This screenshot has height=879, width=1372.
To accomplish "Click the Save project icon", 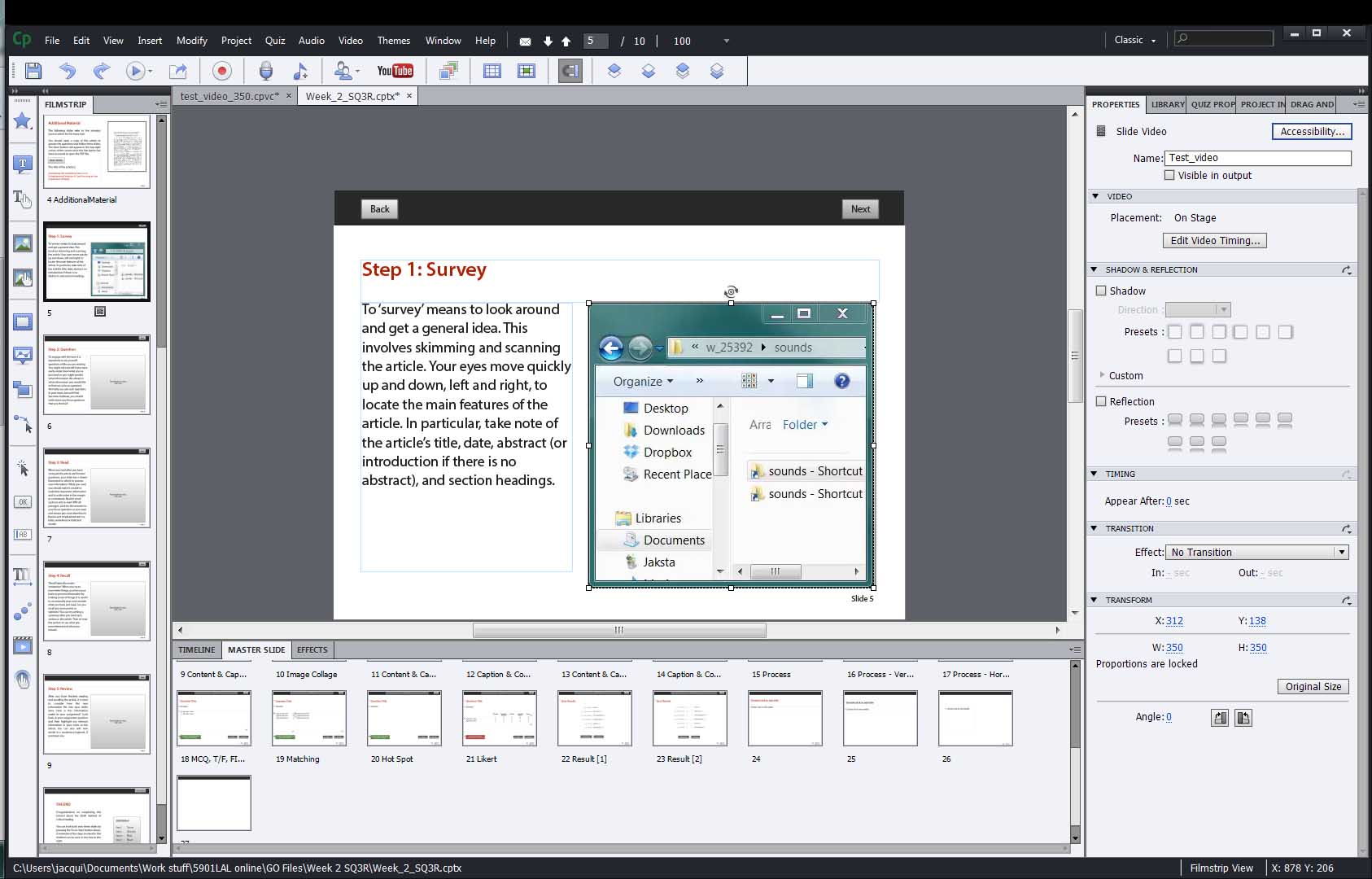I will pos(33,71).
